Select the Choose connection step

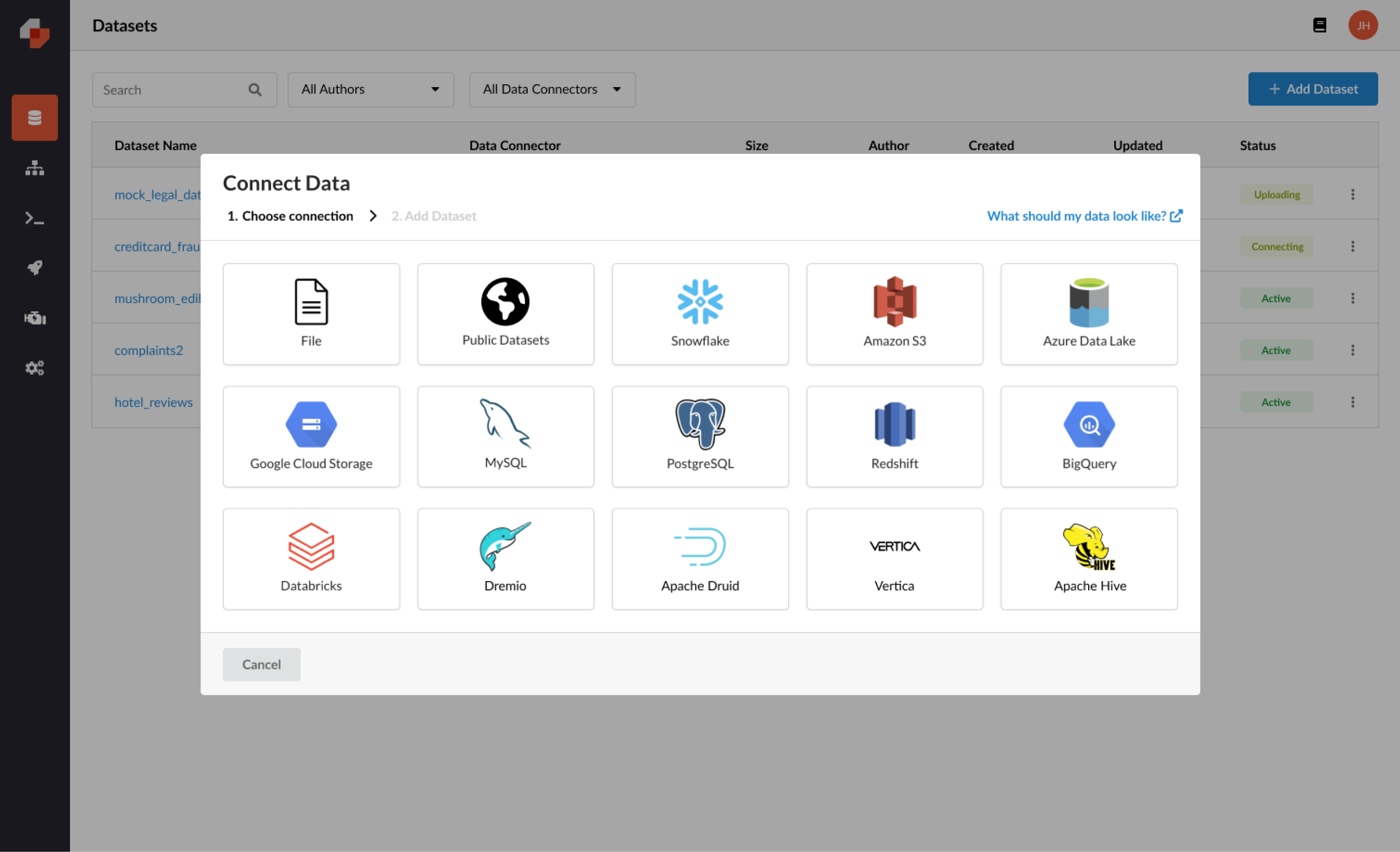tap(290, 216)
